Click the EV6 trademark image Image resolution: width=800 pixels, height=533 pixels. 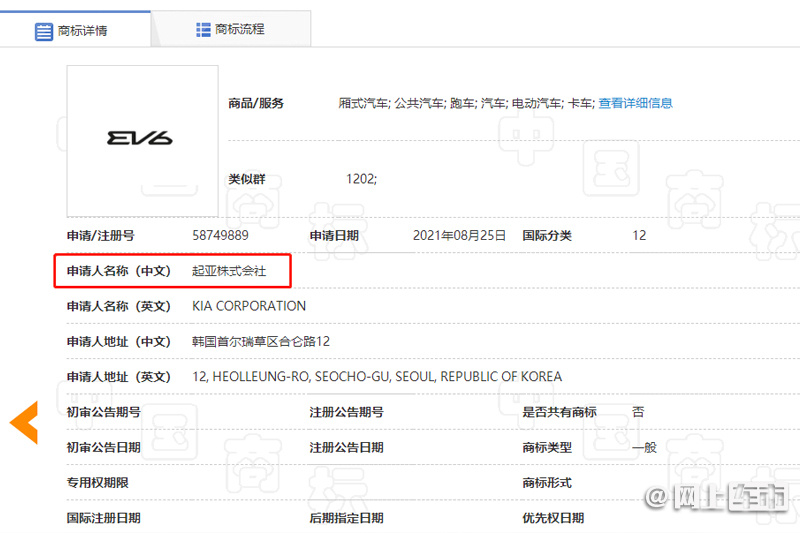(142, 141)
